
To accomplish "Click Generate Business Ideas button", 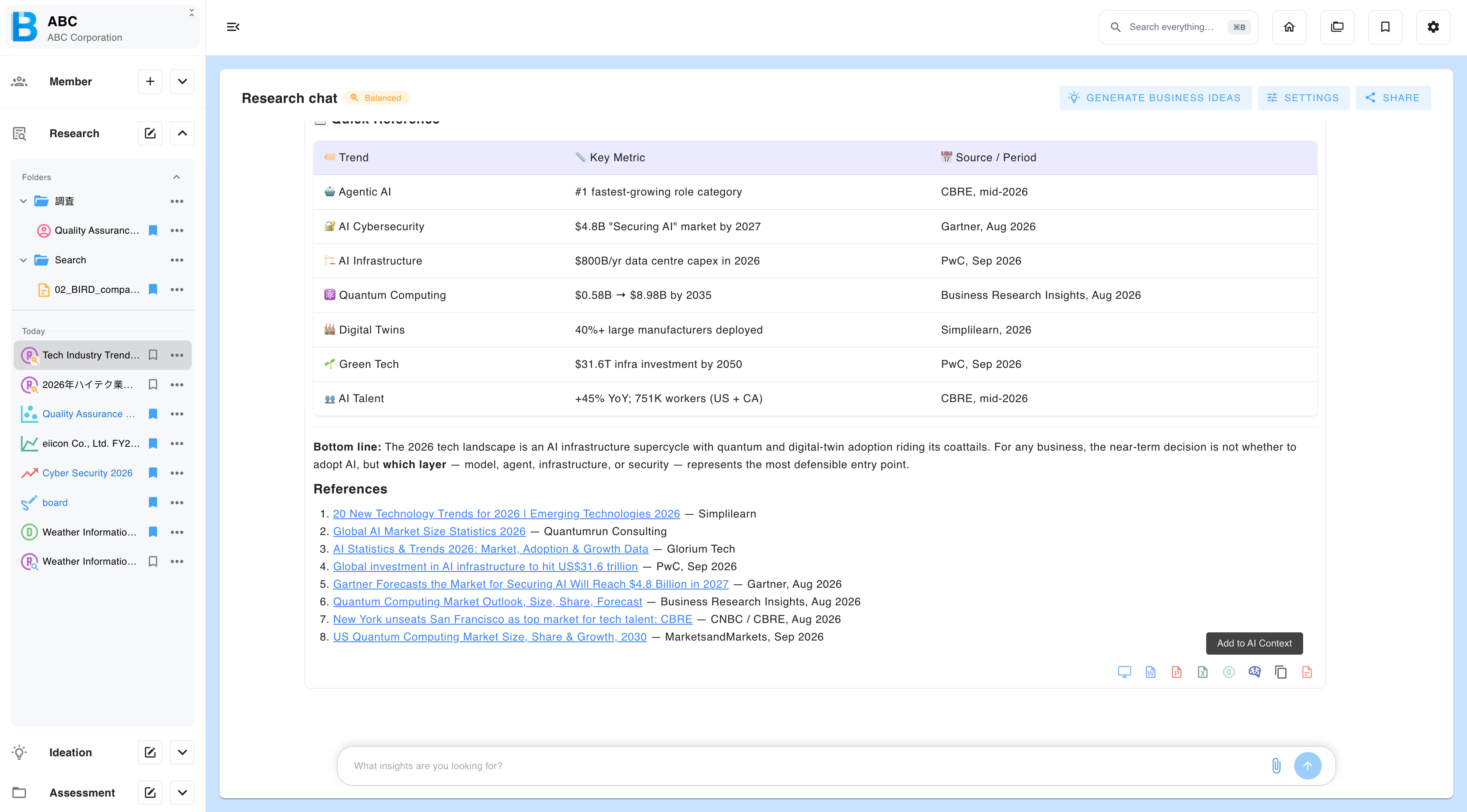I will [1155, 98].
